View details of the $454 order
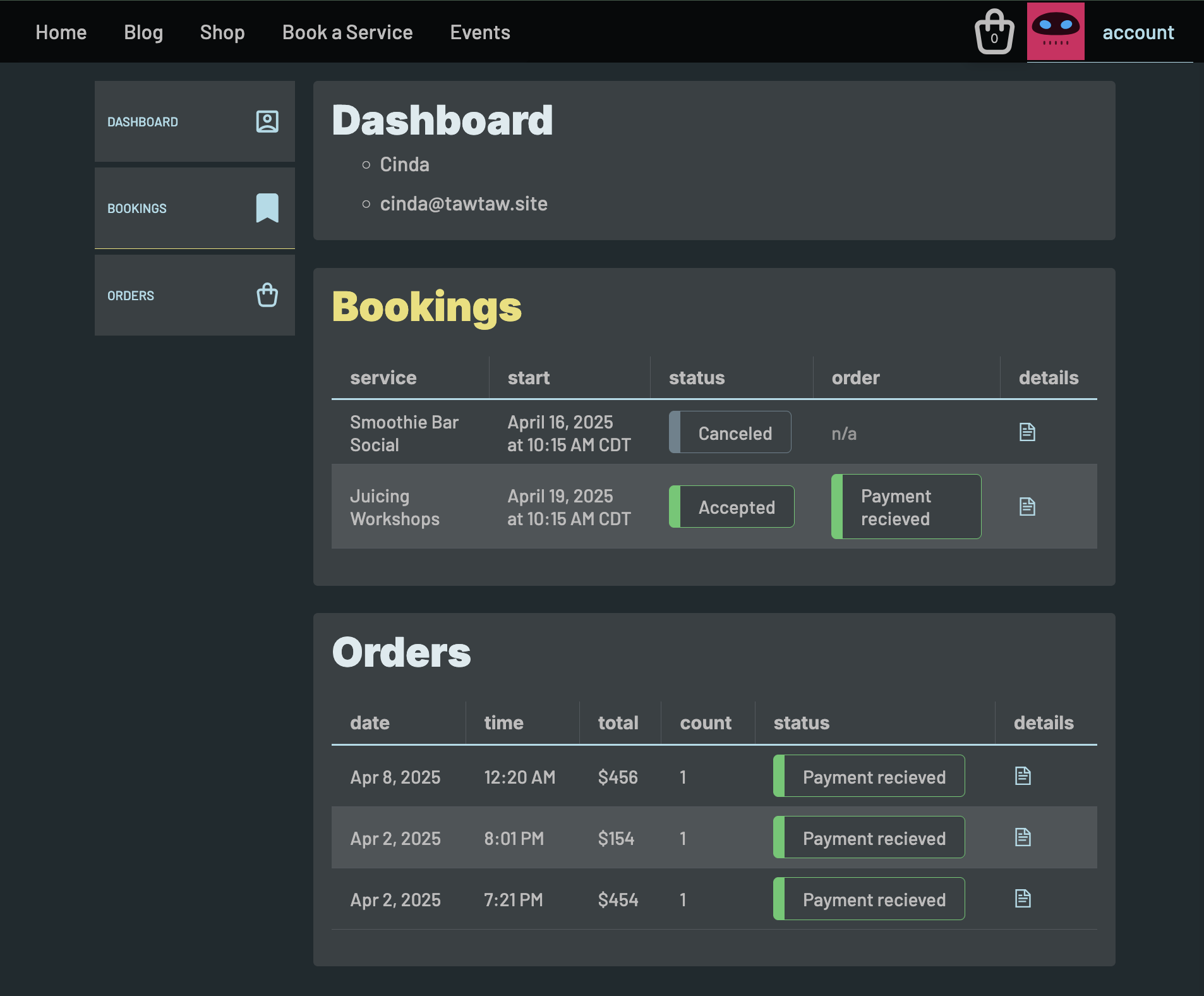Viewport: 1204px width, 996px height. [1023, 898]
